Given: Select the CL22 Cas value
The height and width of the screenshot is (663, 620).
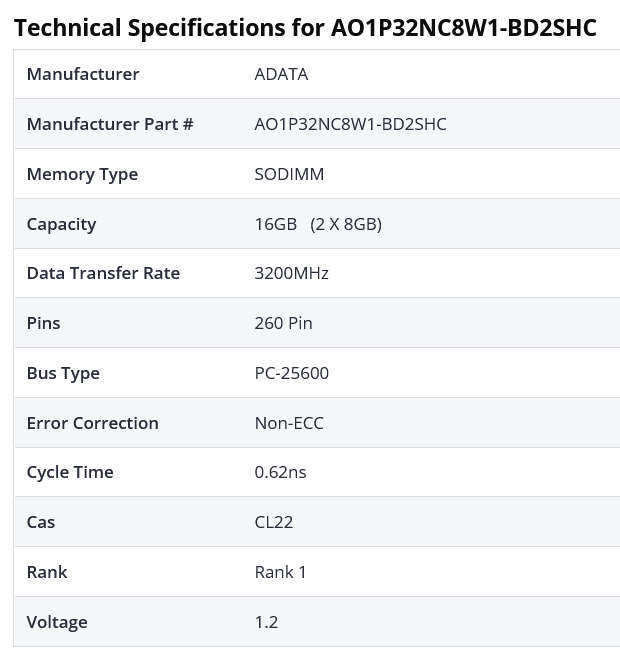Looking at the screenshot, I should tap(274, 523).
